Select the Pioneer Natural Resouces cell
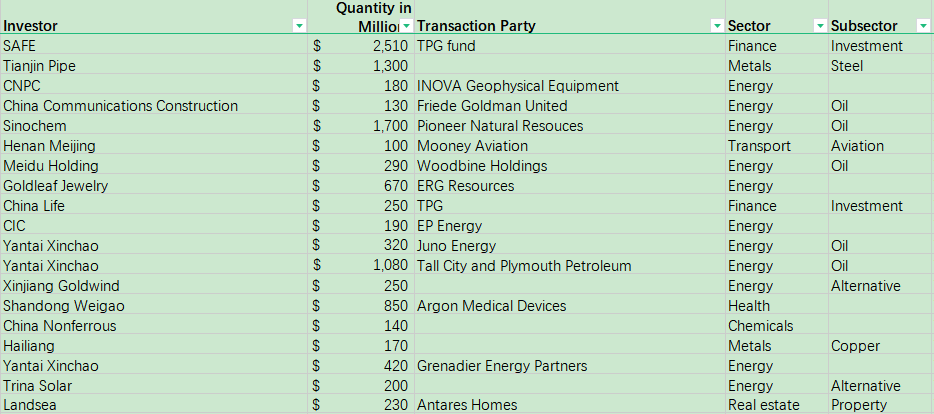 [x=499, y=126]
